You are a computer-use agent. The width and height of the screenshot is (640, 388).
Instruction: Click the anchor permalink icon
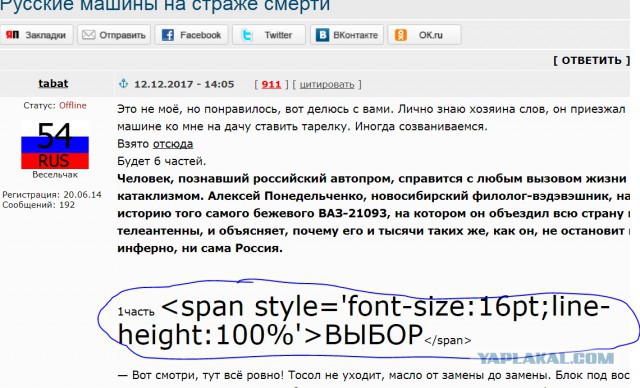click(123, 84)
